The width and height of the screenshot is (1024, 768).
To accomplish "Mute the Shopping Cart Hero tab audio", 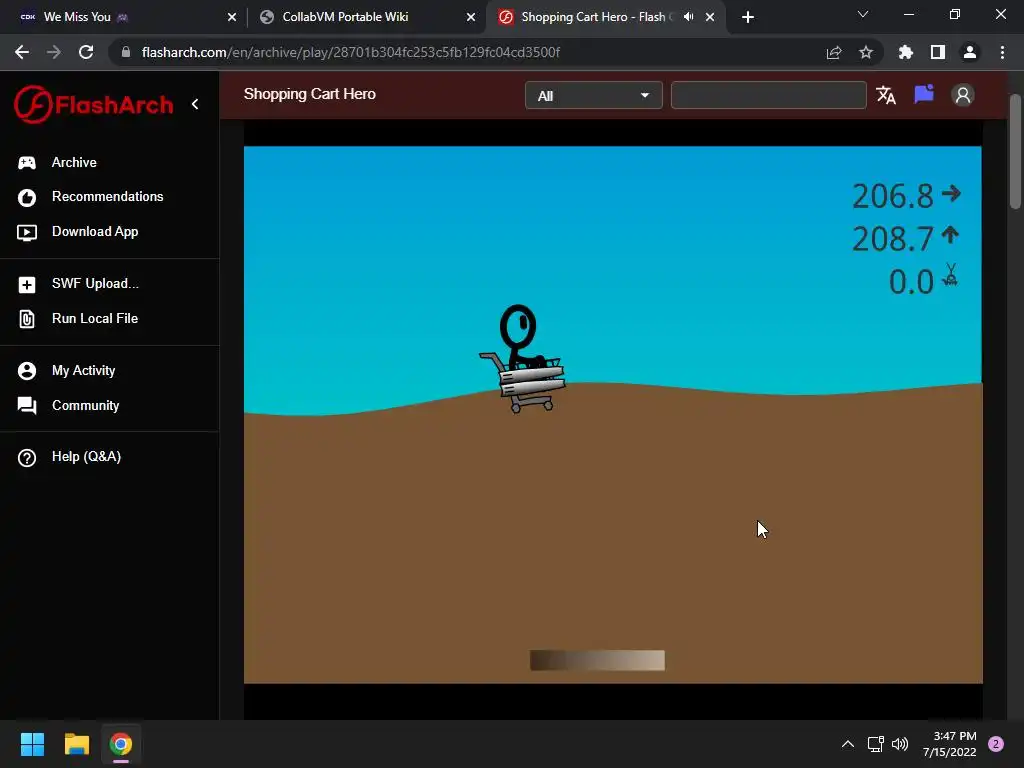I will pos(688,17).
